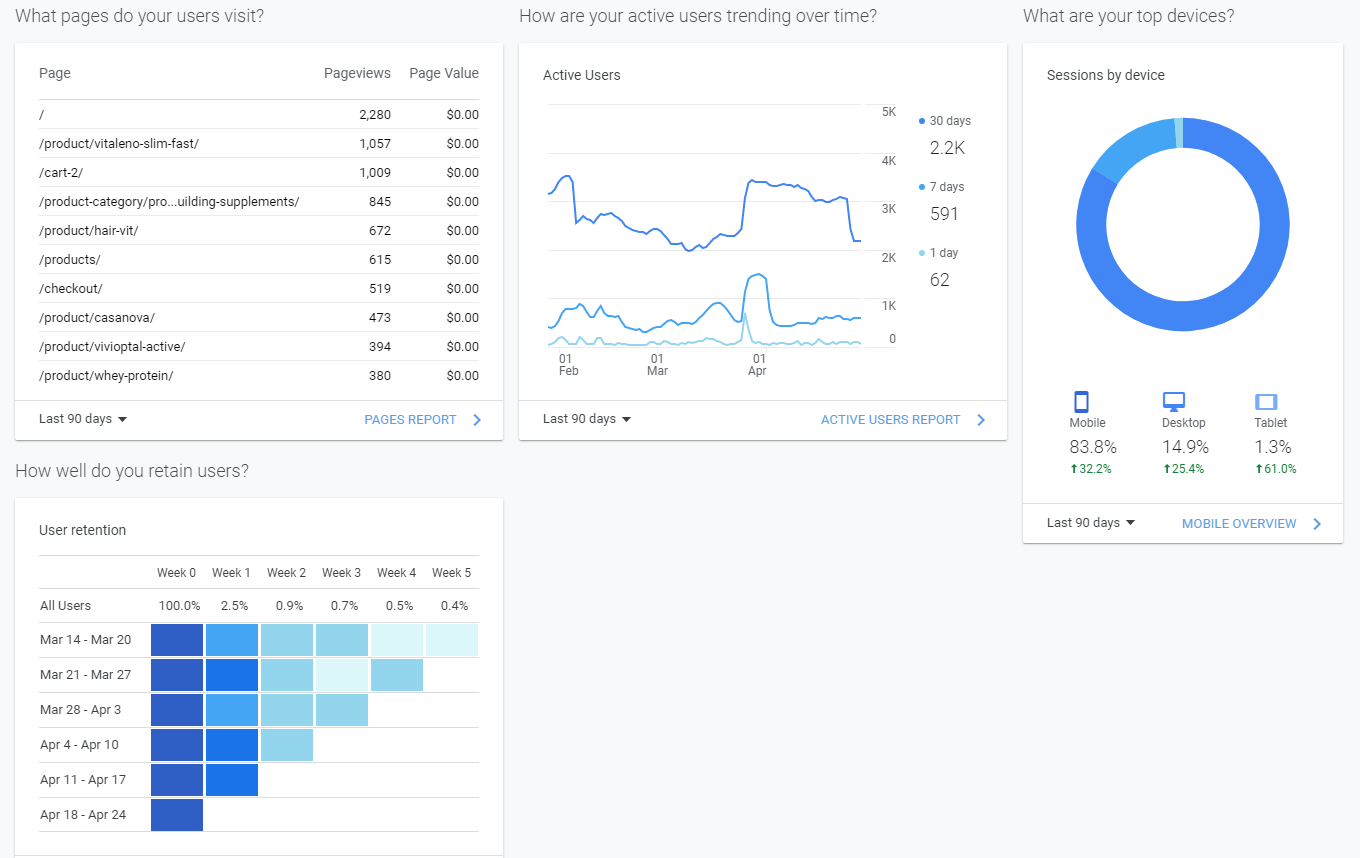Screen dimensions: 1360x858
Task: Click the 1 day legend dot
Action: 922,253
